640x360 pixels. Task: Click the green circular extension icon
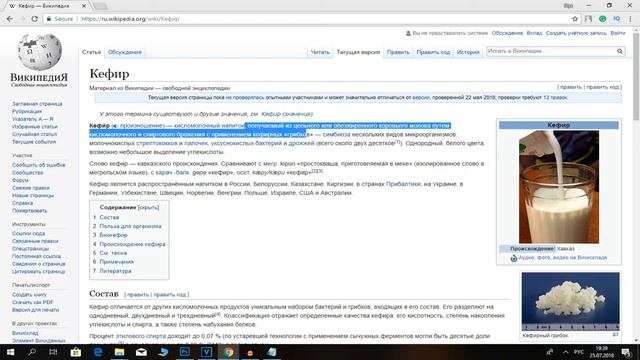(602, 19)
